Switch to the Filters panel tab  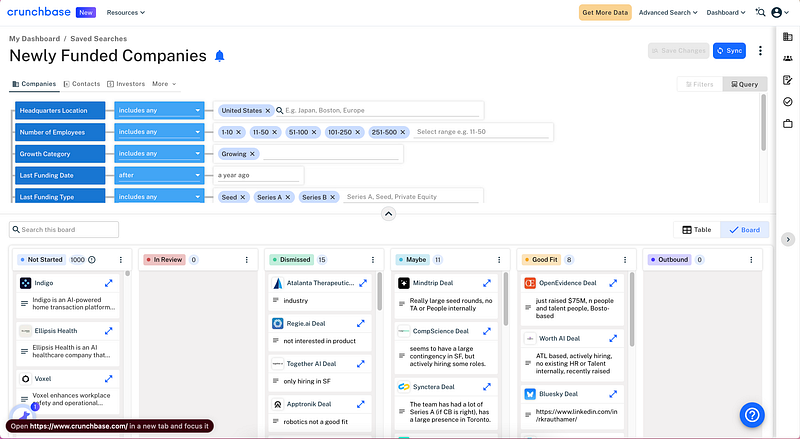(x=700, y=84)
